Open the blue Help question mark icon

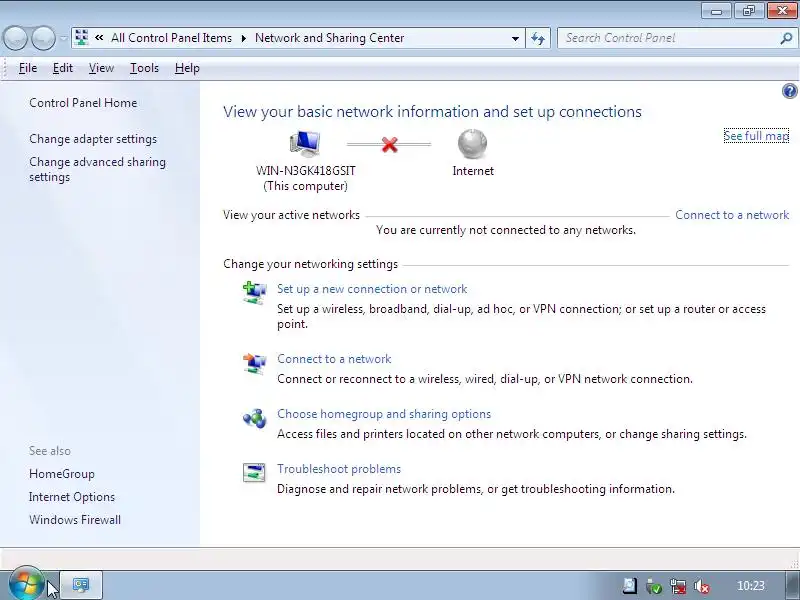pos(789,91)
